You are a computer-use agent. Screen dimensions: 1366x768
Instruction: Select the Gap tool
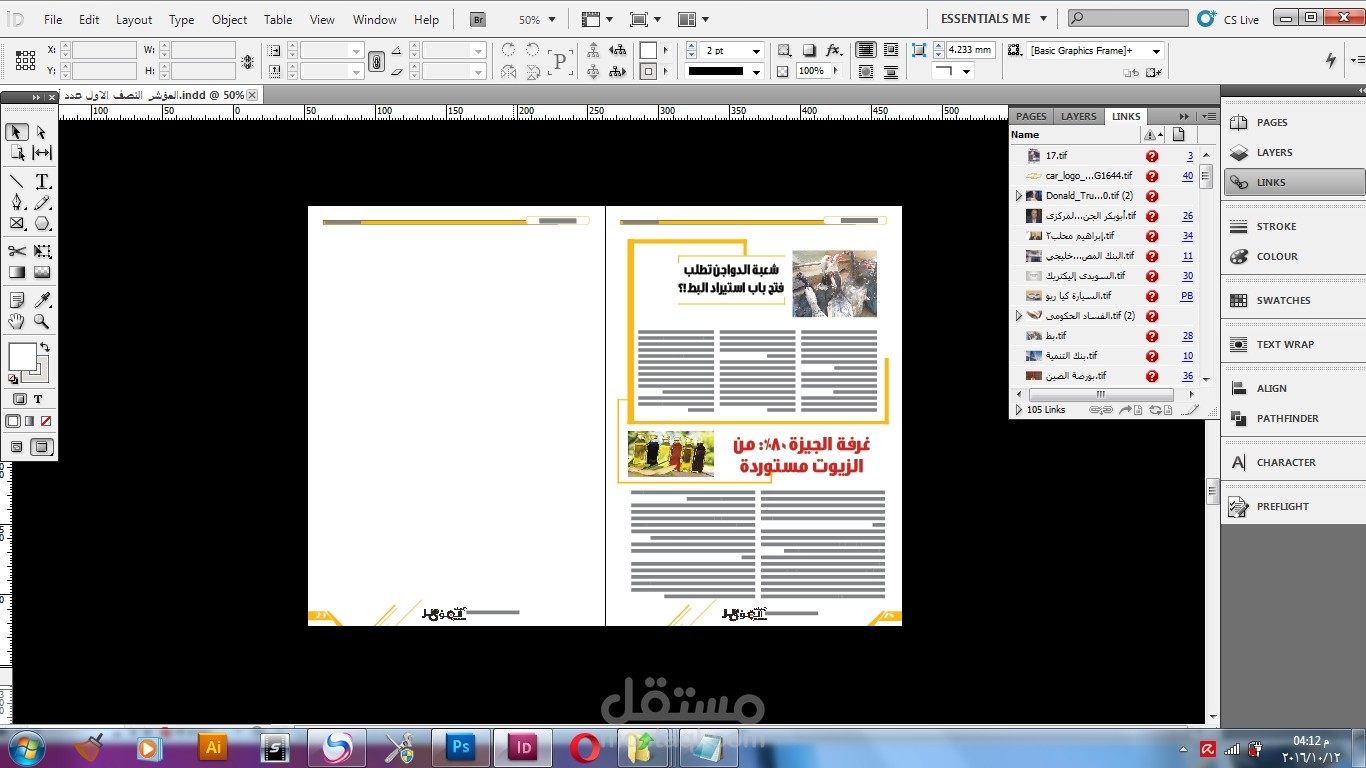pyautogui.click(x=42, y=153)
